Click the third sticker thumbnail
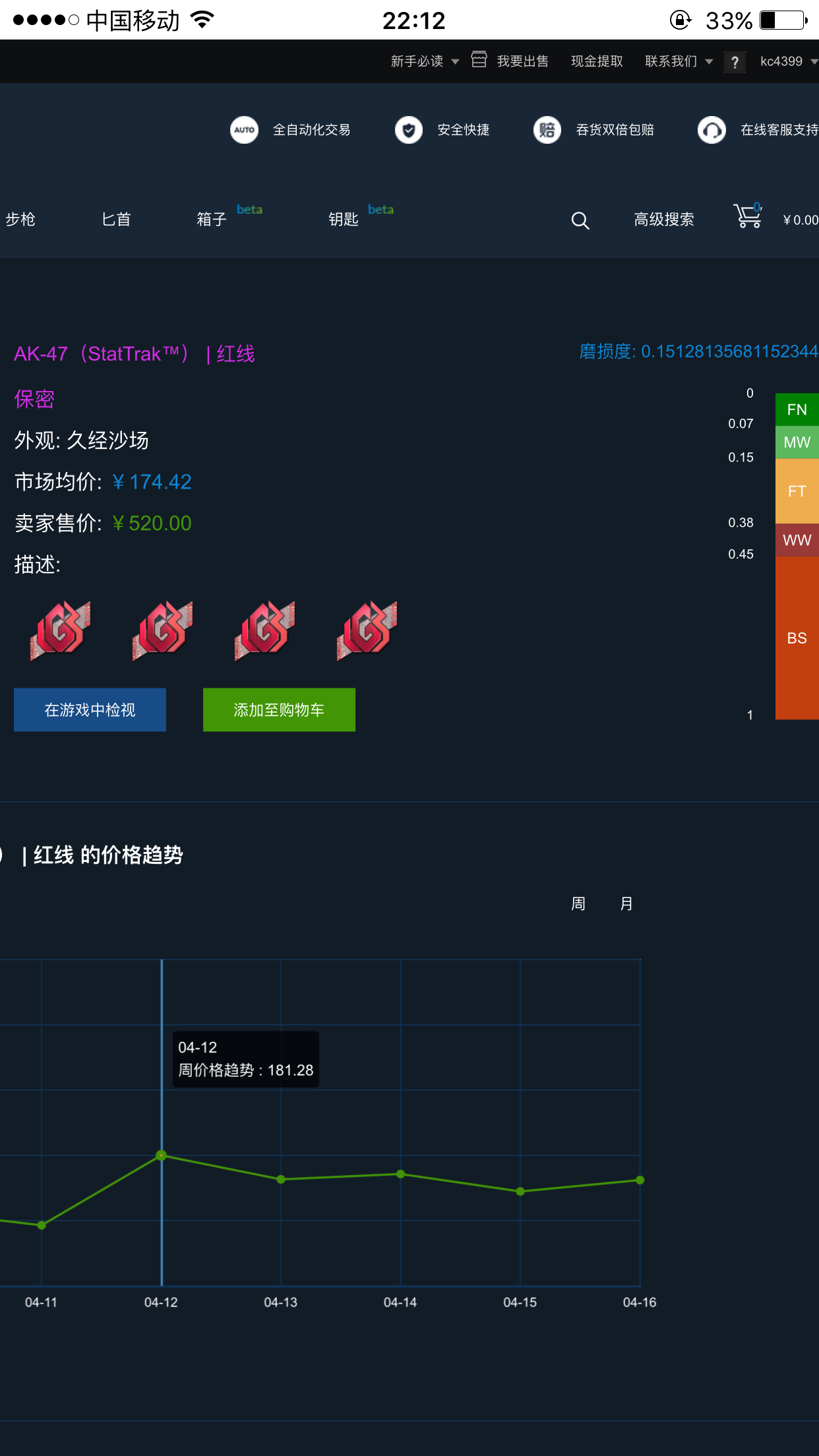Viewport: 819px width, 1456px height. (264, 630)
